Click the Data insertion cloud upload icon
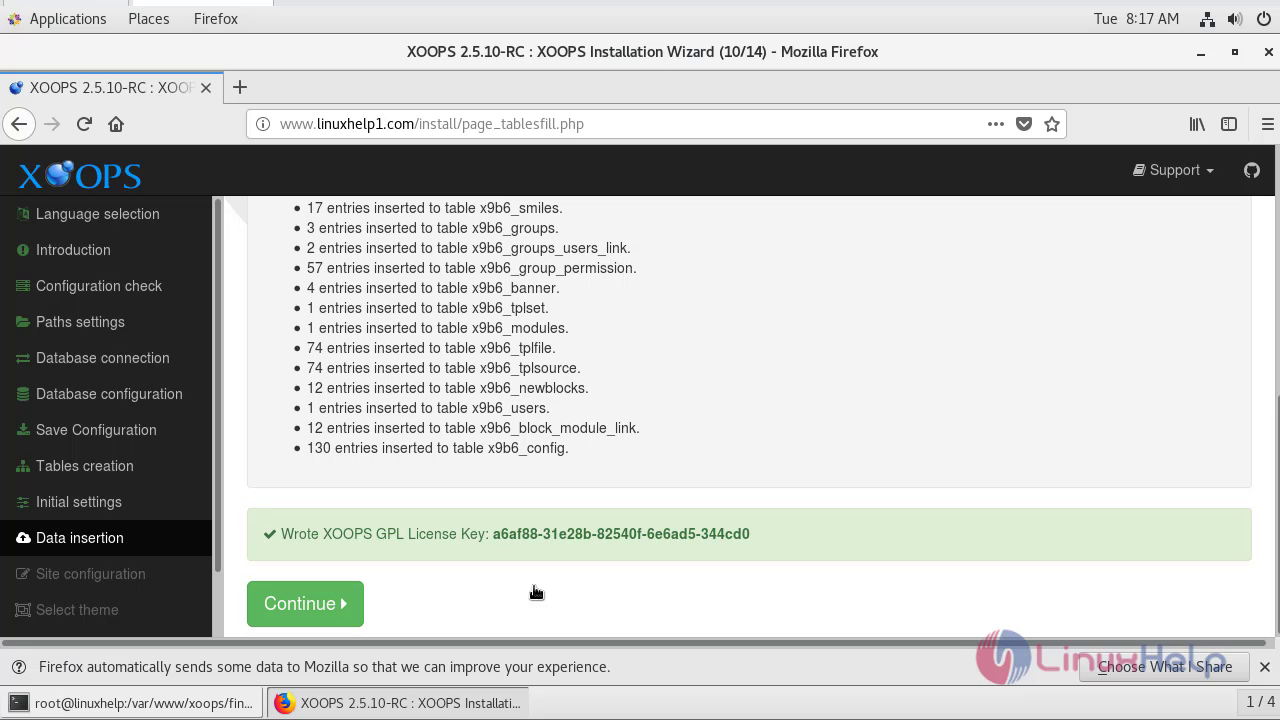The image size is (1280, 720). point(23,538)
